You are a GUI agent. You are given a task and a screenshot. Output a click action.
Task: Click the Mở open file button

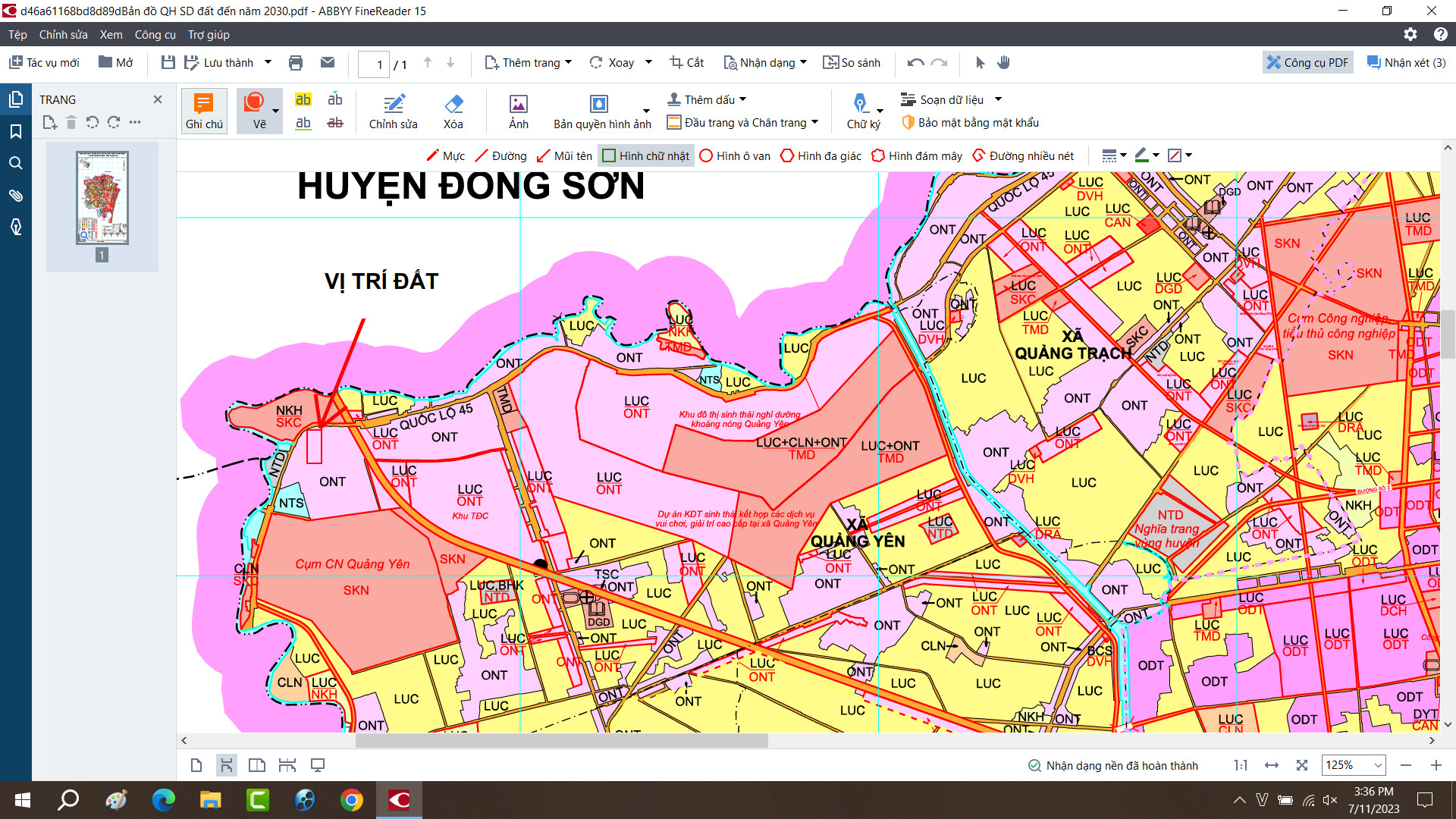(x=116, y=63)
